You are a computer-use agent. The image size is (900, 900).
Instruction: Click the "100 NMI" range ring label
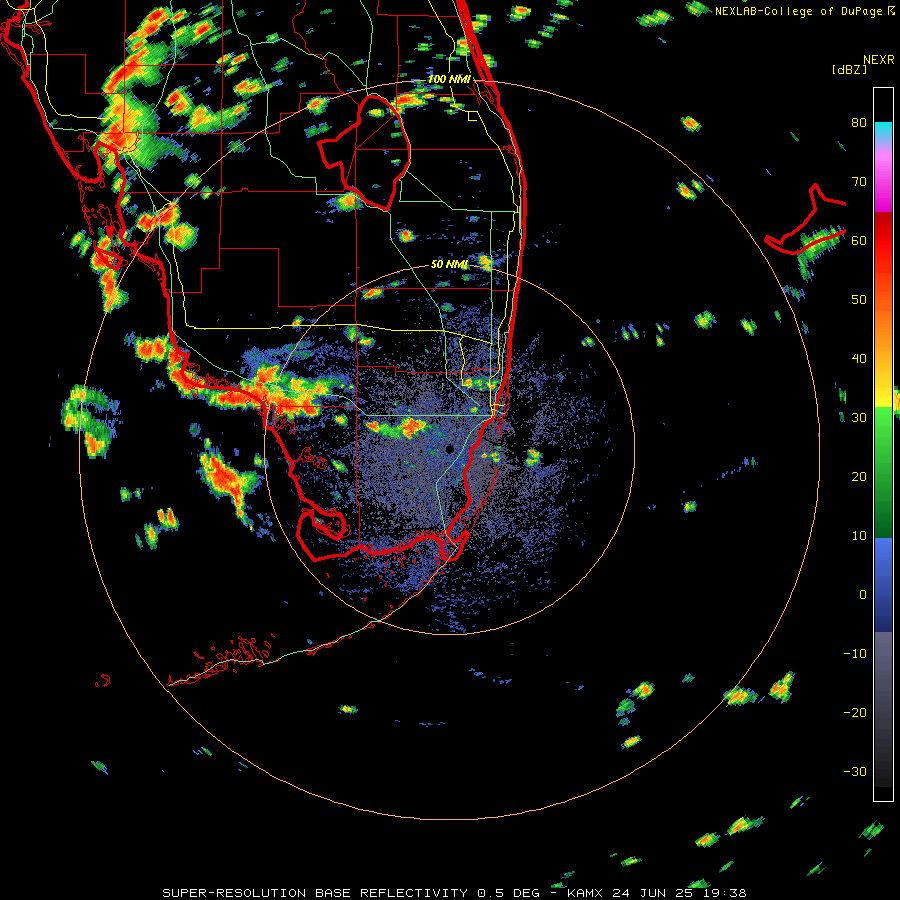(449, 79)
